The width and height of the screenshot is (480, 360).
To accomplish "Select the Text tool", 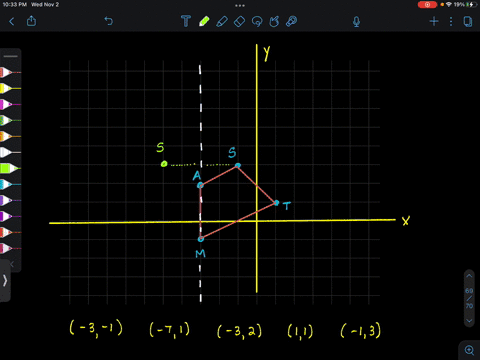I will click(186, 21).
